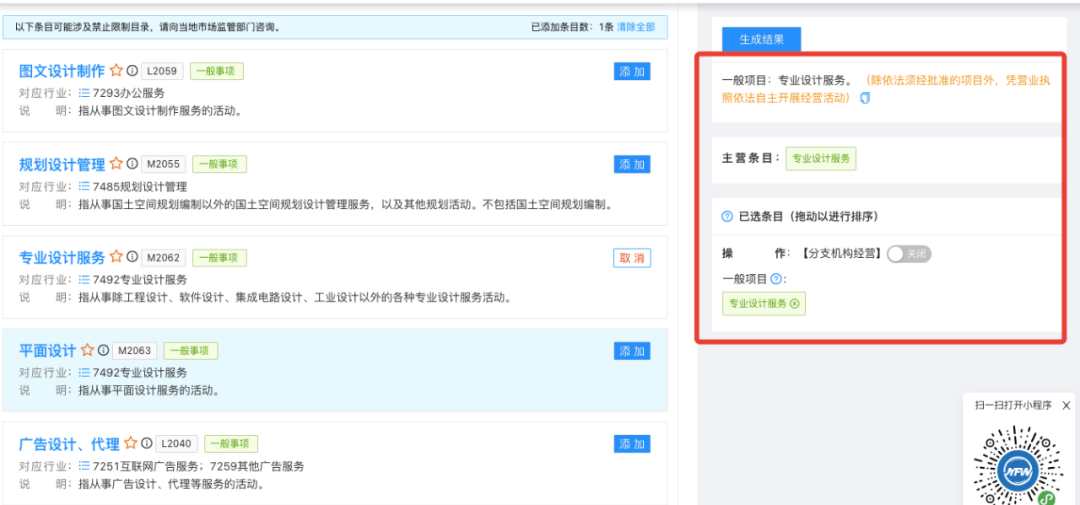
Task: Click list icon before 7251互联网广告服务
Action: click(x=84, y=466)
